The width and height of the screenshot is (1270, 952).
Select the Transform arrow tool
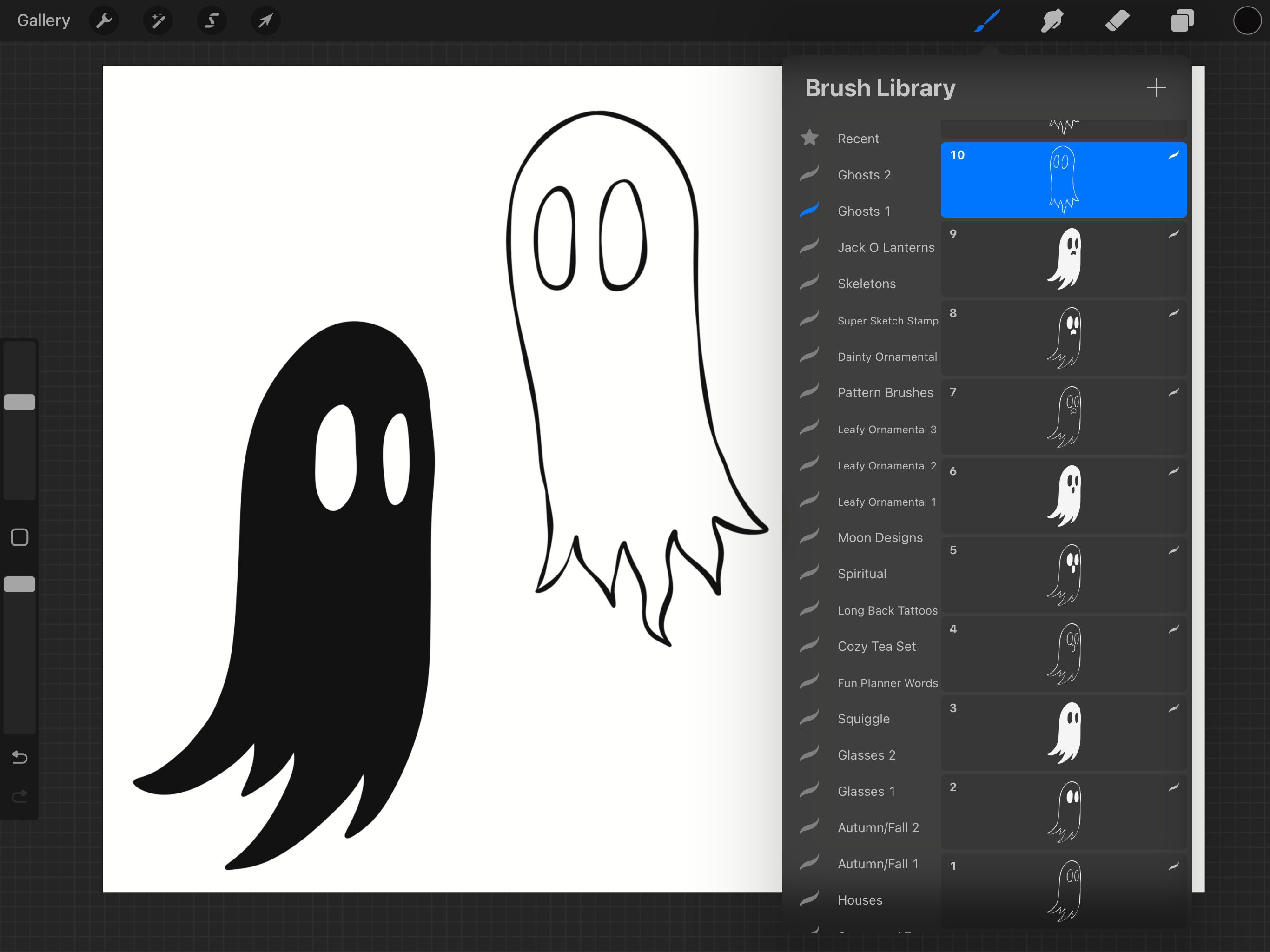click(265, 20)
